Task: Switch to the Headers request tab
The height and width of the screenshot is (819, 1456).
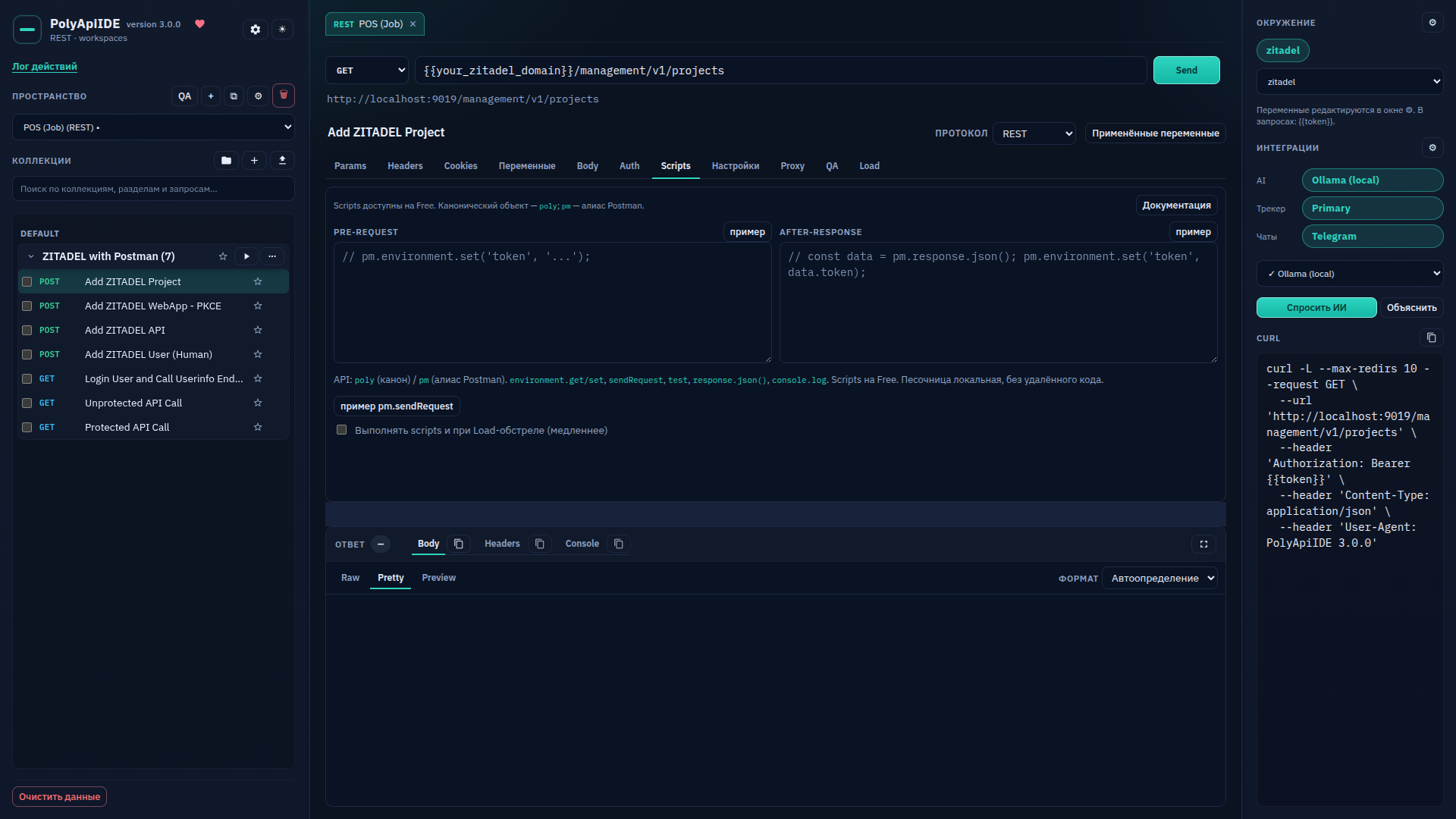Action: (x=405, y=166)
